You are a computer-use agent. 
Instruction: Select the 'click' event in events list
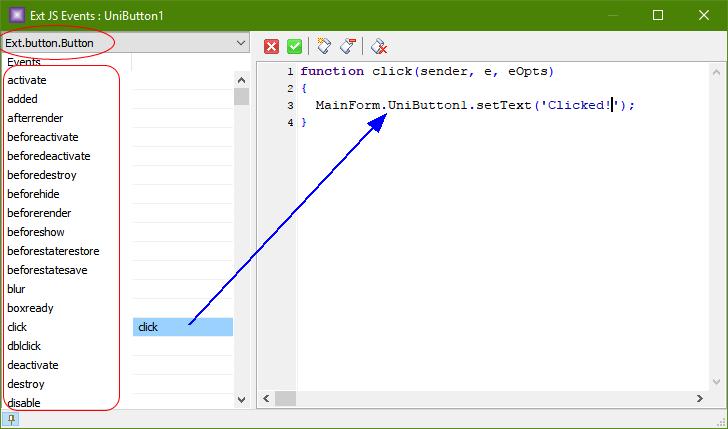[18, 327]
